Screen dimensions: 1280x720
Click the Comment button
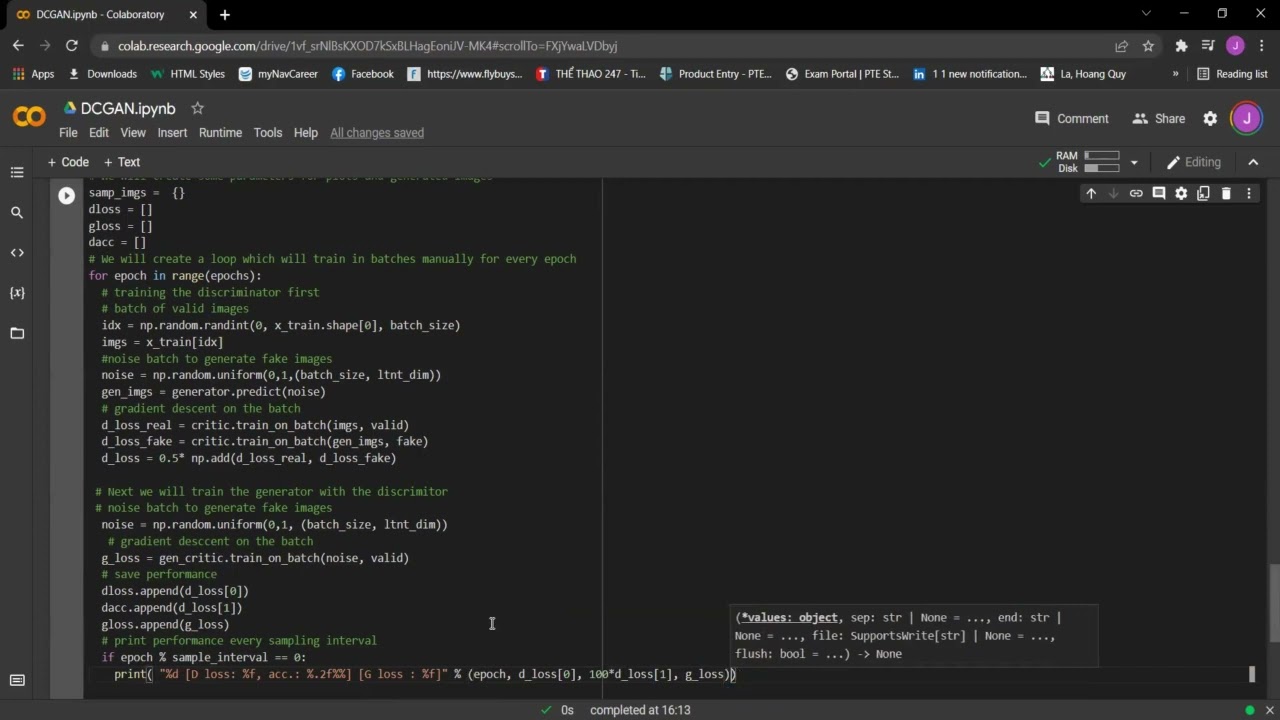(1072, 119)
